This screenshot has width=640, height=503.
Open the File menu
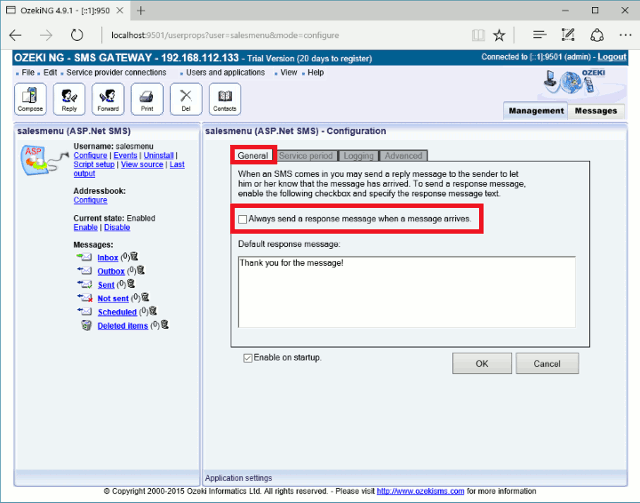(28, 72)
